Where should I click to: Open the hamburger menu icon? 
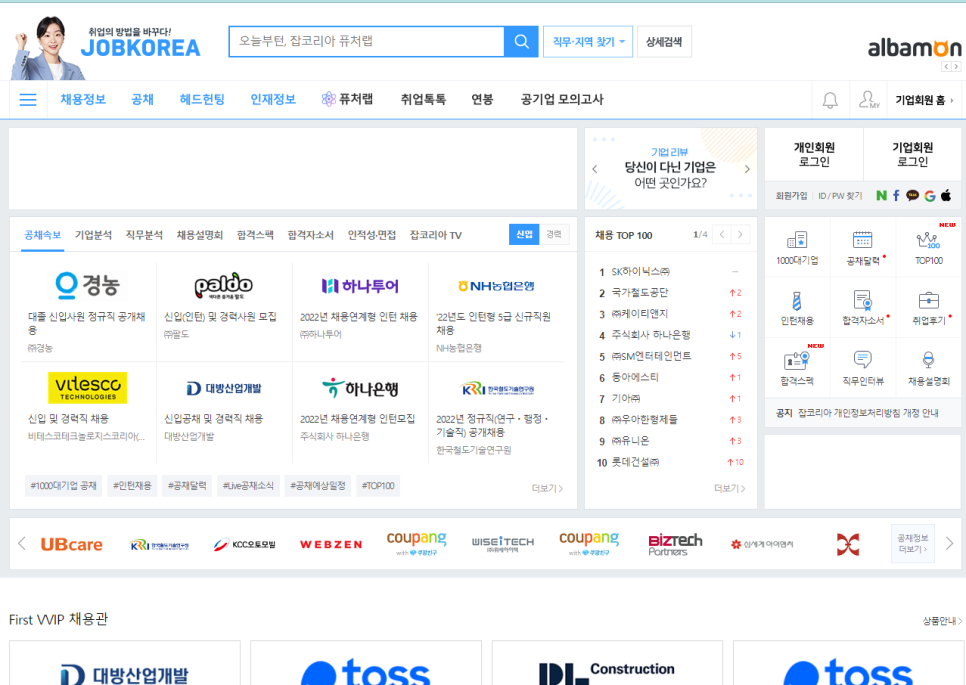28,100
